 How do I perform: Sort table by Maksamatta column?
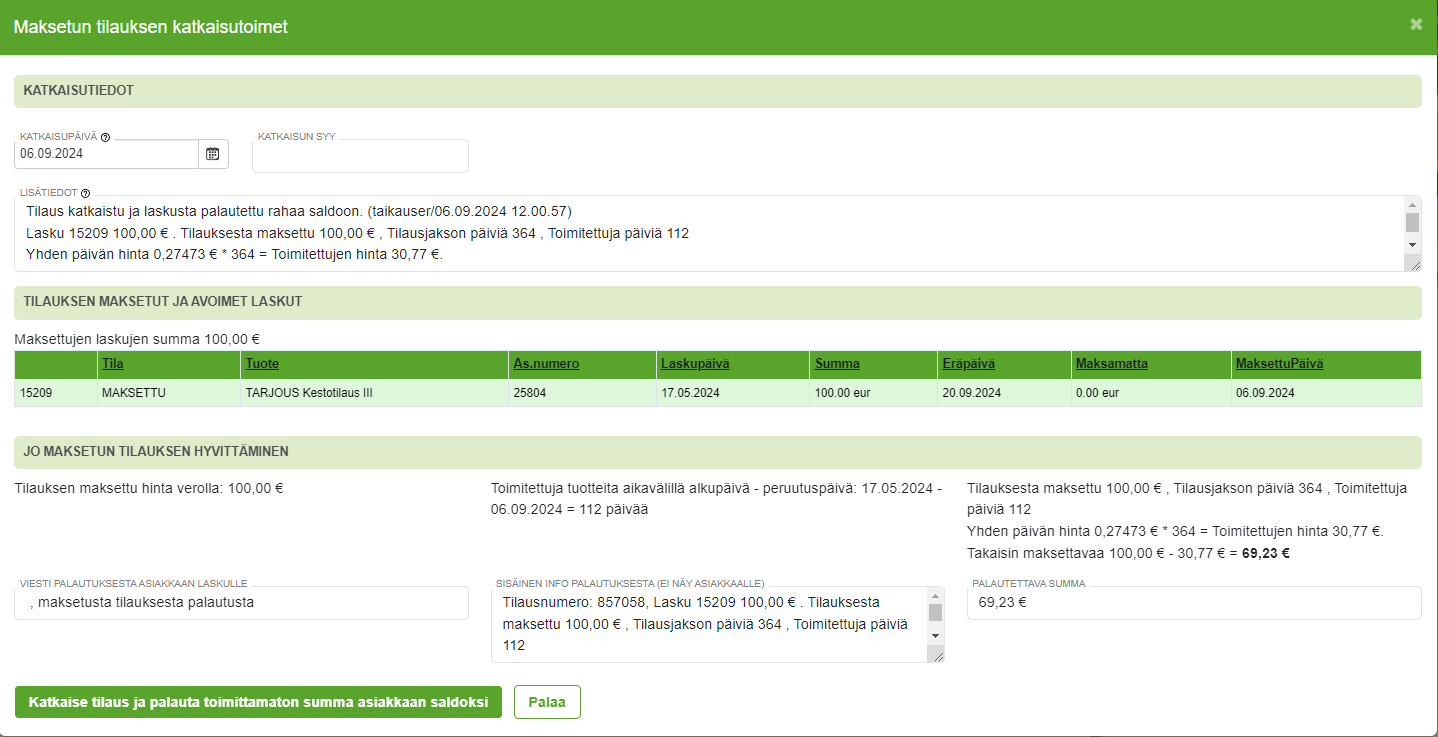[1112, 364]
